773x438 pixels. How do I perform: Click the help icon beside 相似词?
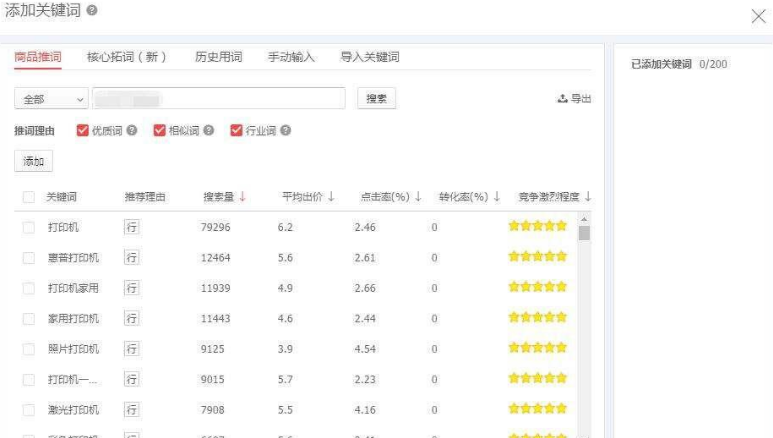(209, 131)
